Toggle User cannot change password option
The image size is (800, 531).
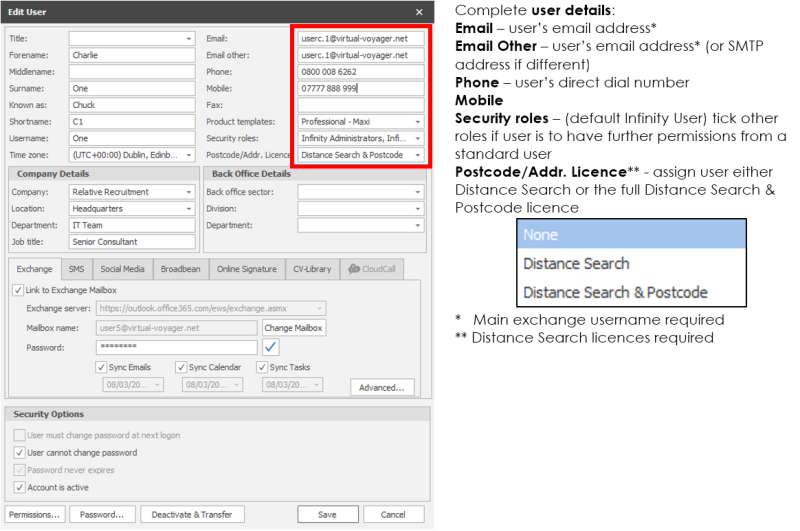tap(20, 453)
